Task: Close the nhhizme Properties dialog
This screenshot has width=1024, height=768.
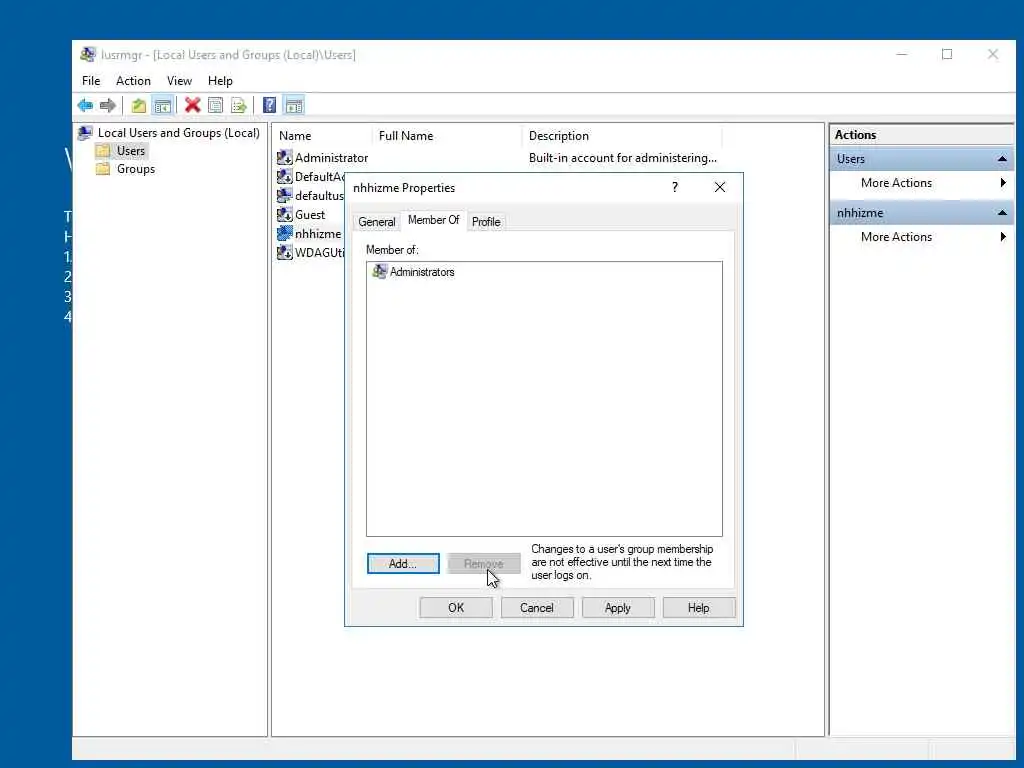Action: coord(720,187)
